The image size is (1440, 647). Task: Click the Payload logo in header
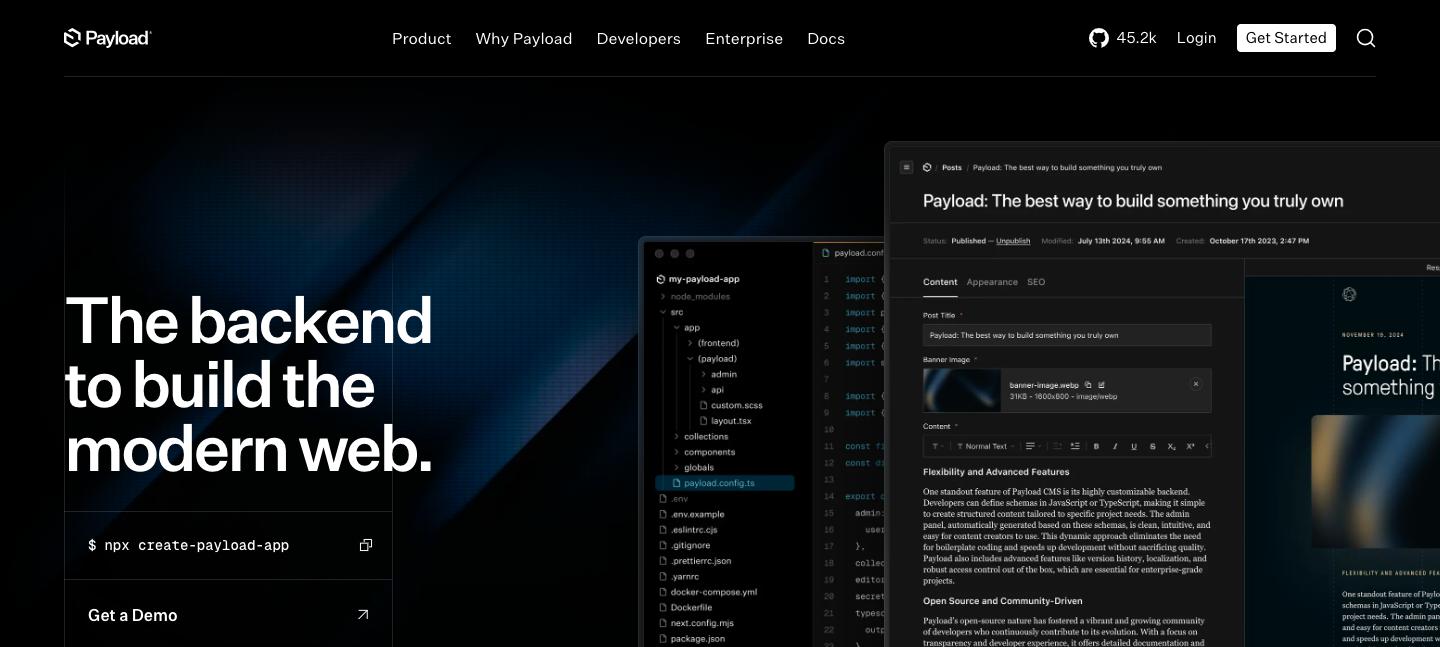(x=107, y=38)
